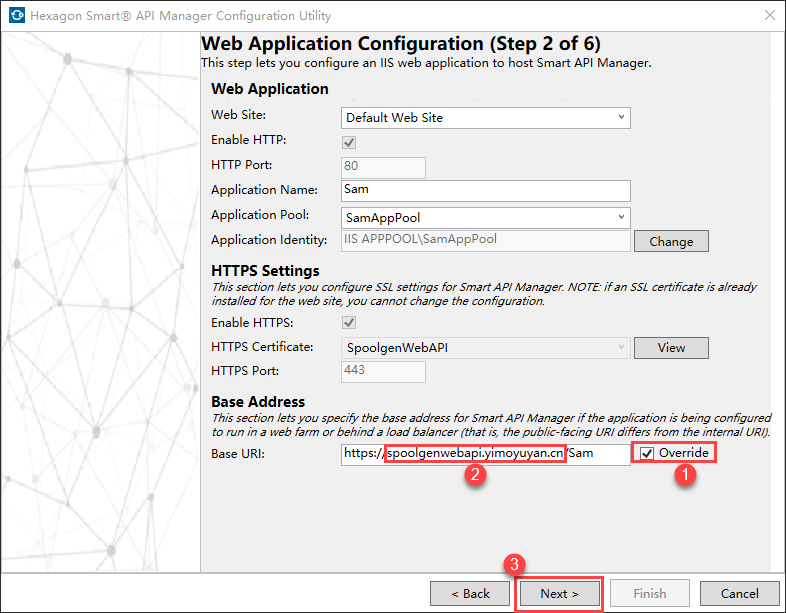Select the HTTPS Port field

click(383, 371)
